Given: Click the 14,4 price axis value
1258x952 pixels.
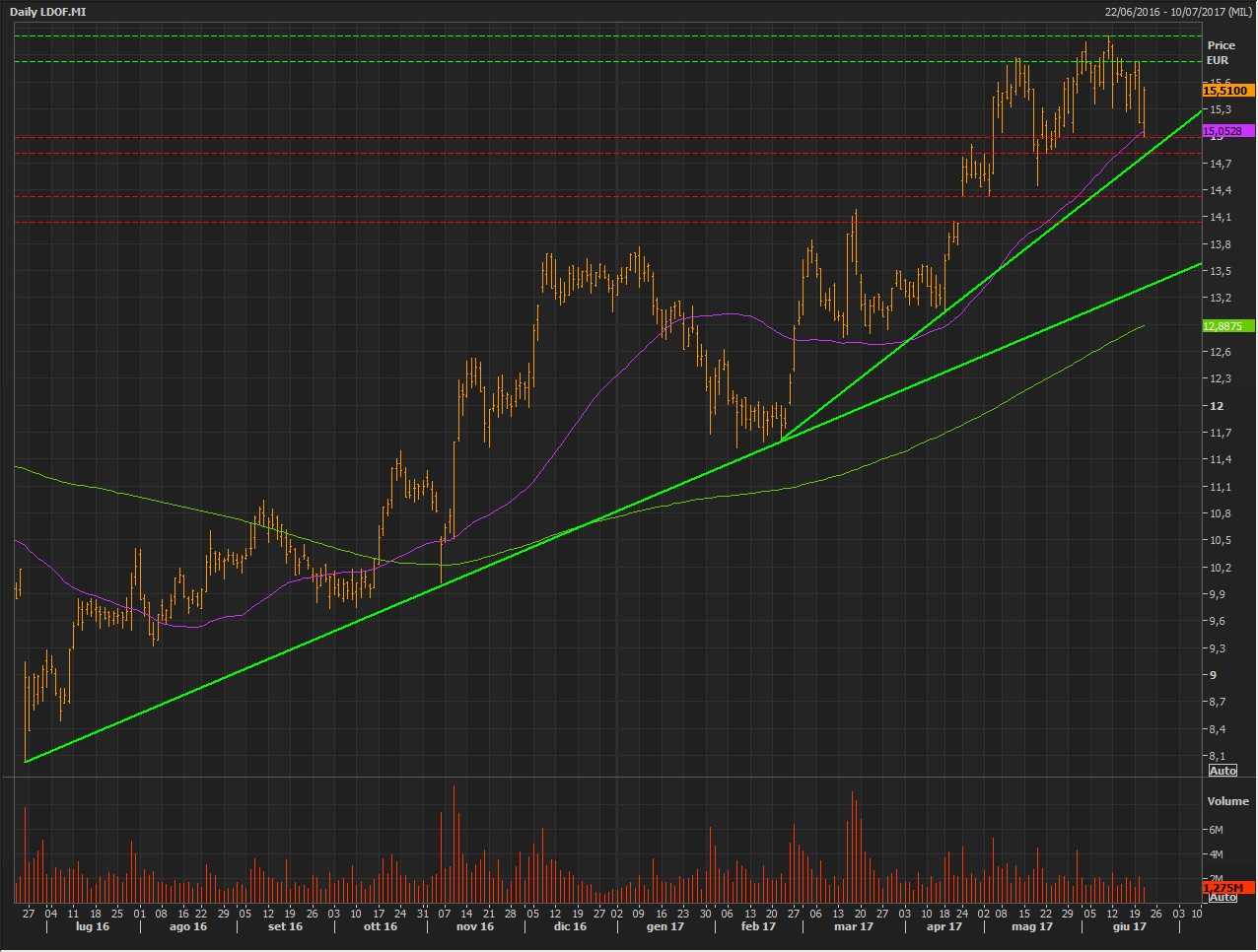Looking at the screenshot, I should (1220, 190).
